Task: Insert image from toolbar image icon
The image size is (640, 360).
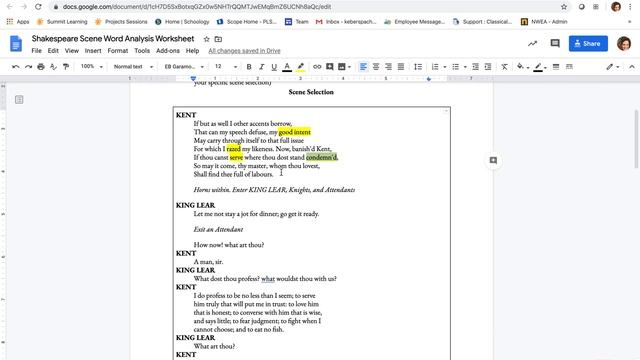Action: (x=342, y=67)
